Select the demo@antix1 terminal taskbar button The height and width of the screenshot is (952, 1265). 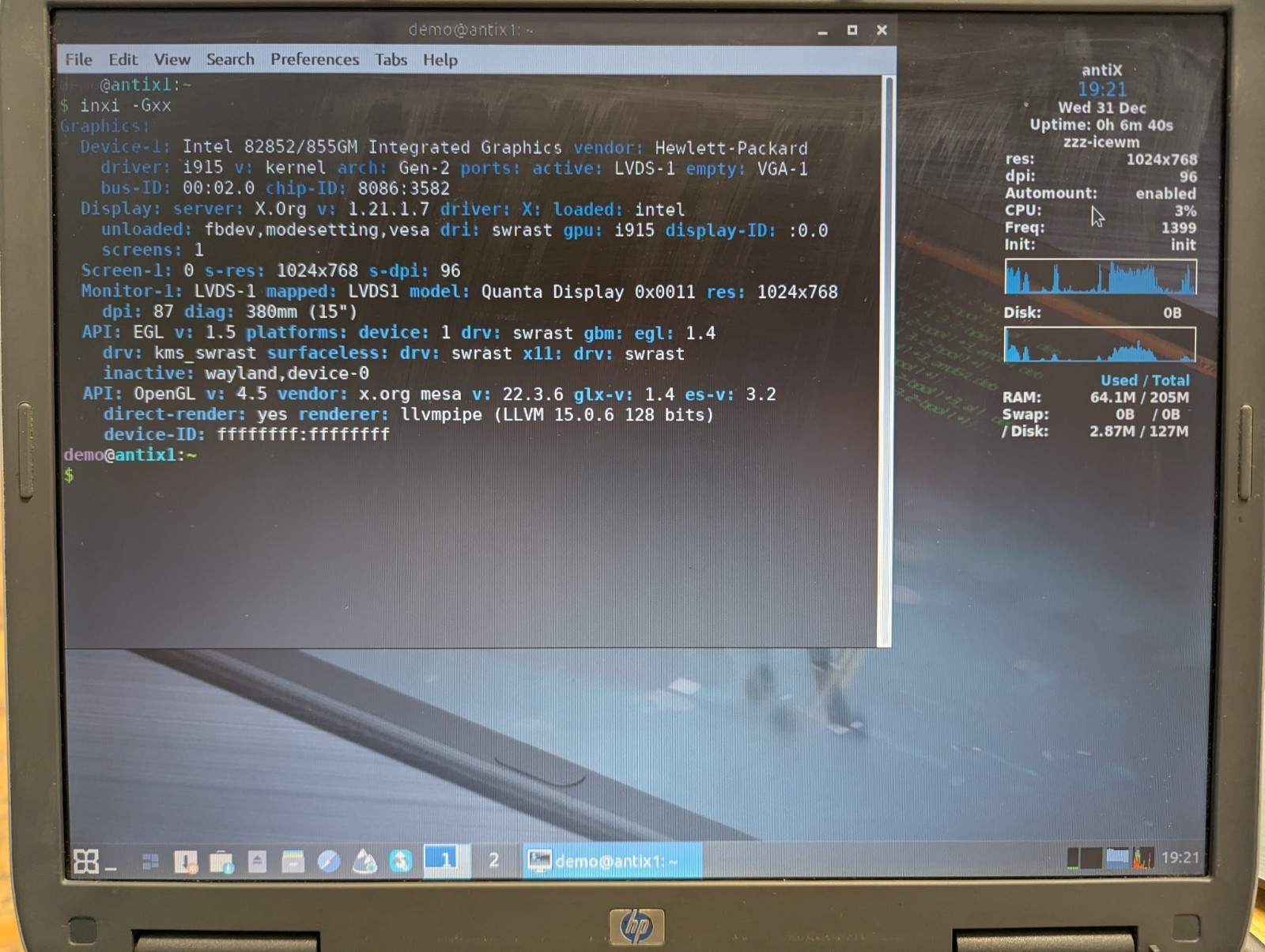click(x=612, y=860)
